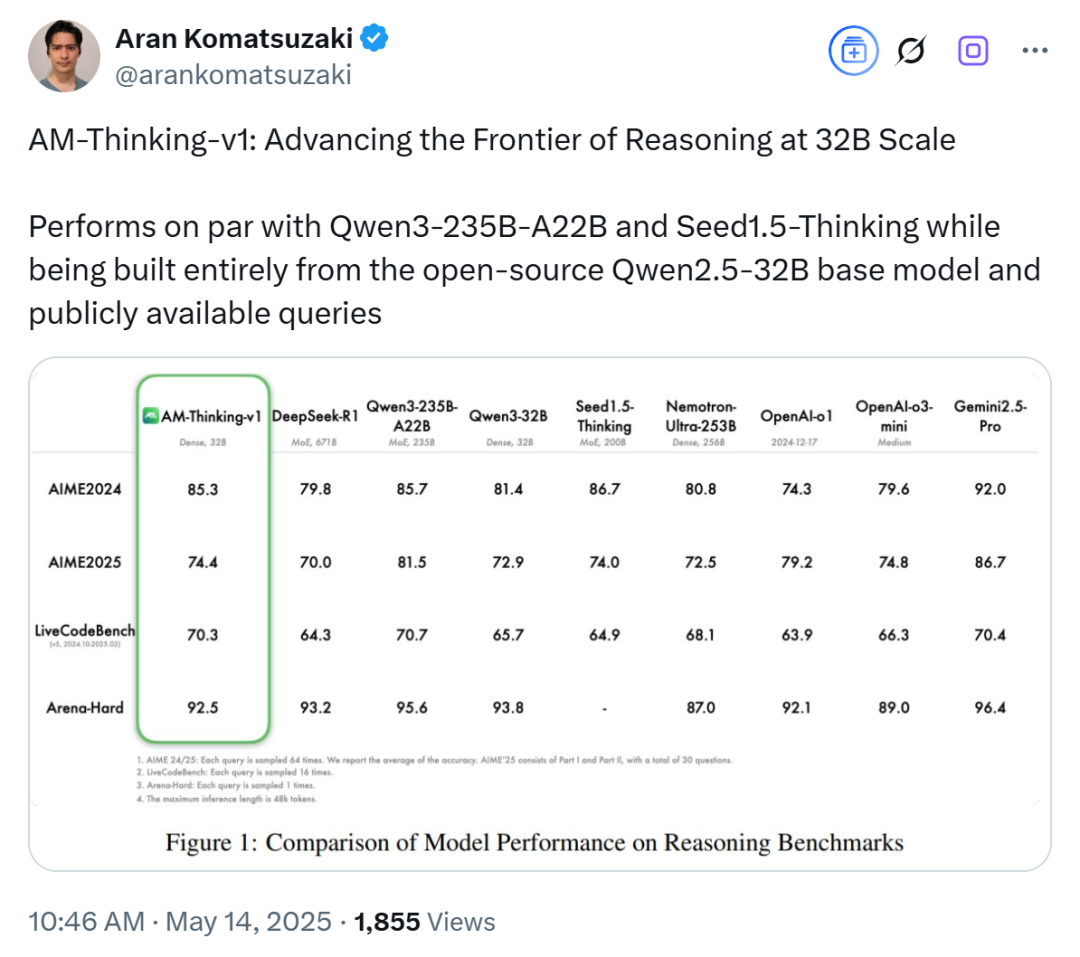Click the 1,855 Views counter
The width and height of the screenshot is (1080, 957).
click(x=424, y=921)
